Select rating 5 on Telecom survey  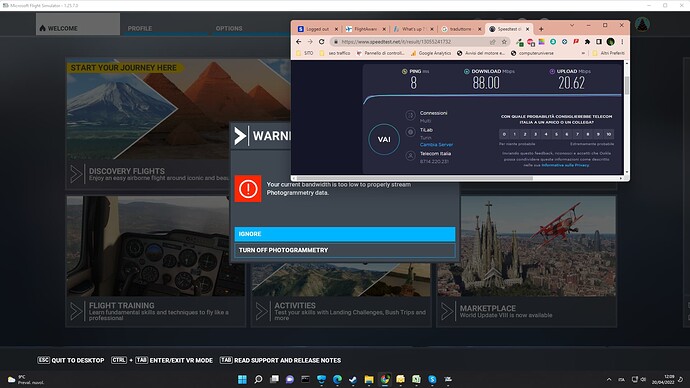point(556,134)
